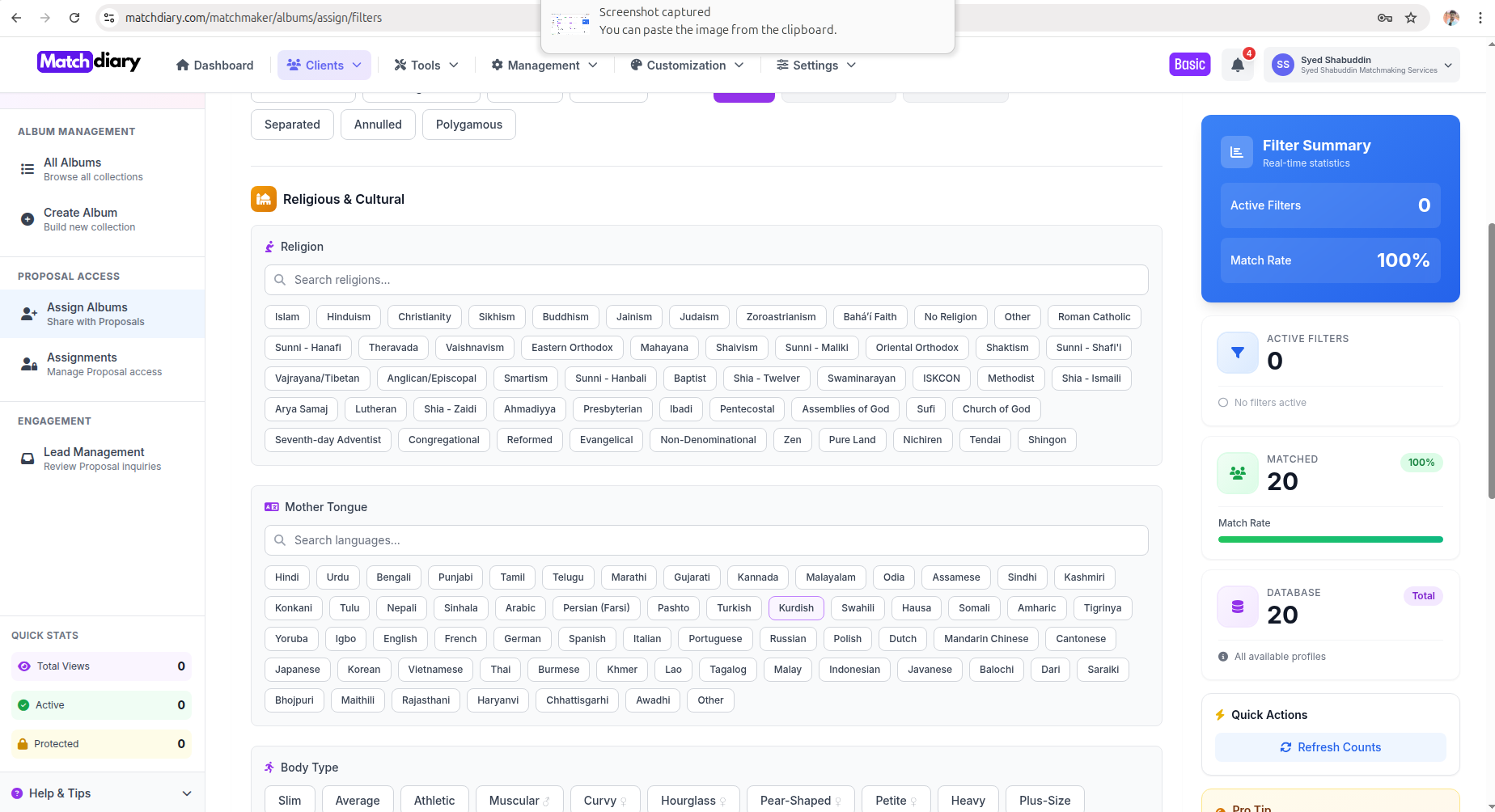Click the Basic plan badge
1495x812 pixels.
pos(1189,63)
